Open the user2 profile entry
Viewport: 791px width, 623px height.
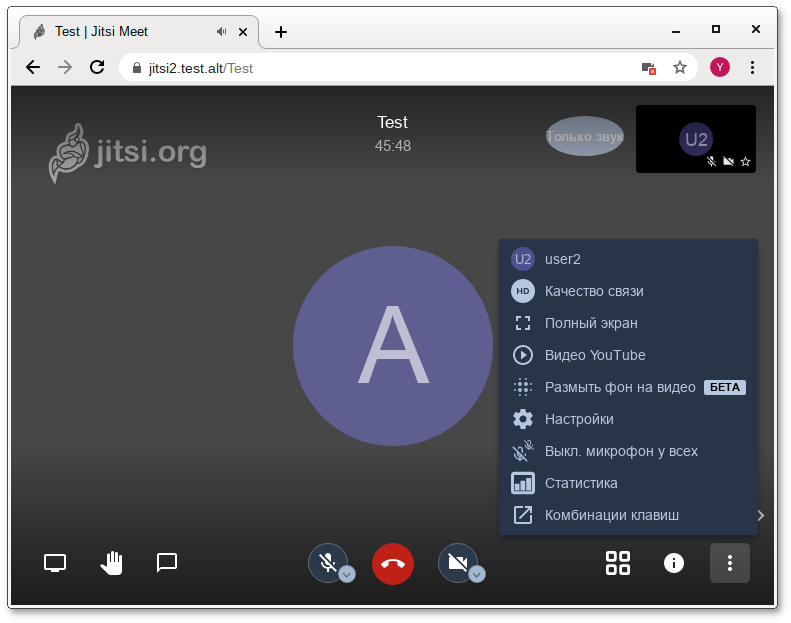tap(629, 259)
